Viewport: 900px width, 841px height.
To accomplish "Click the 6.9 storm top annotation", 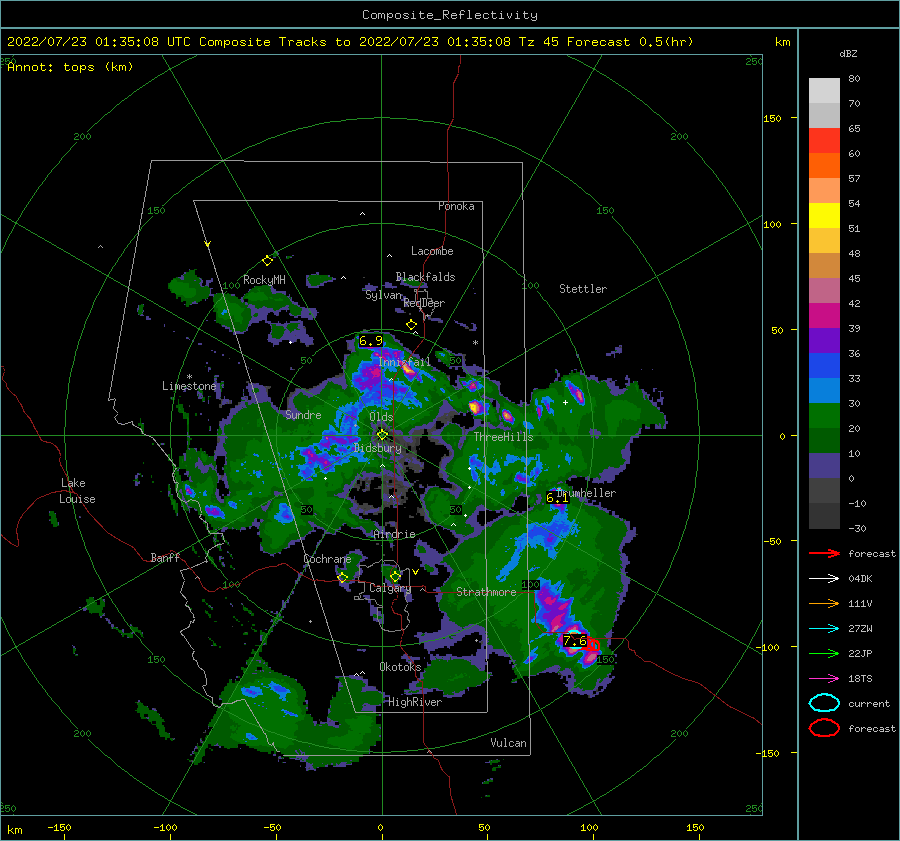I will 370,341.
